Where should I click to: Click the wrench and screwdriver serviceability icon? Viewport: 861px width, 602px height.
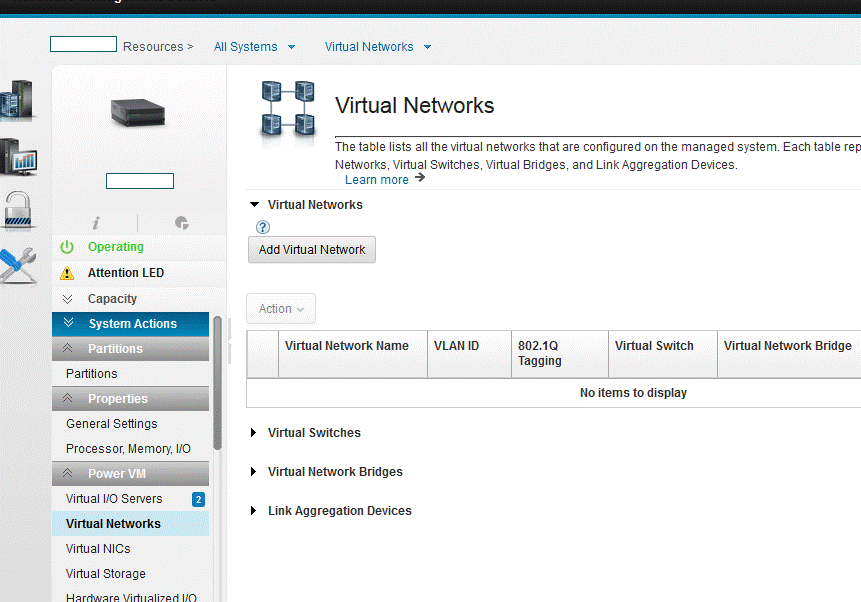tap(17, 265)
